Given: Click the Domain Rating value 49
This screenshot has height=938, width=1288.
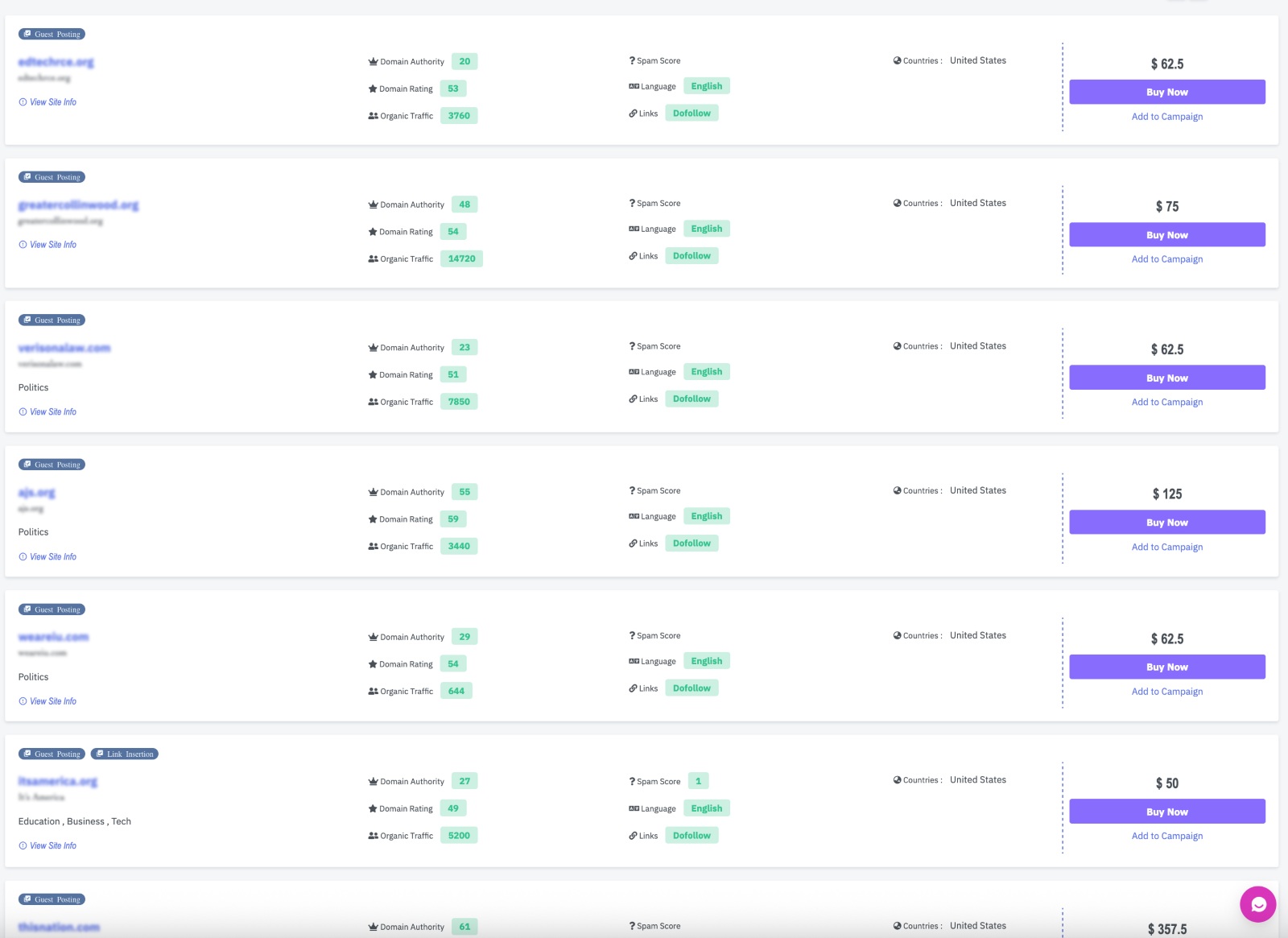Looking at the screenshot, I should click(453, 808).
